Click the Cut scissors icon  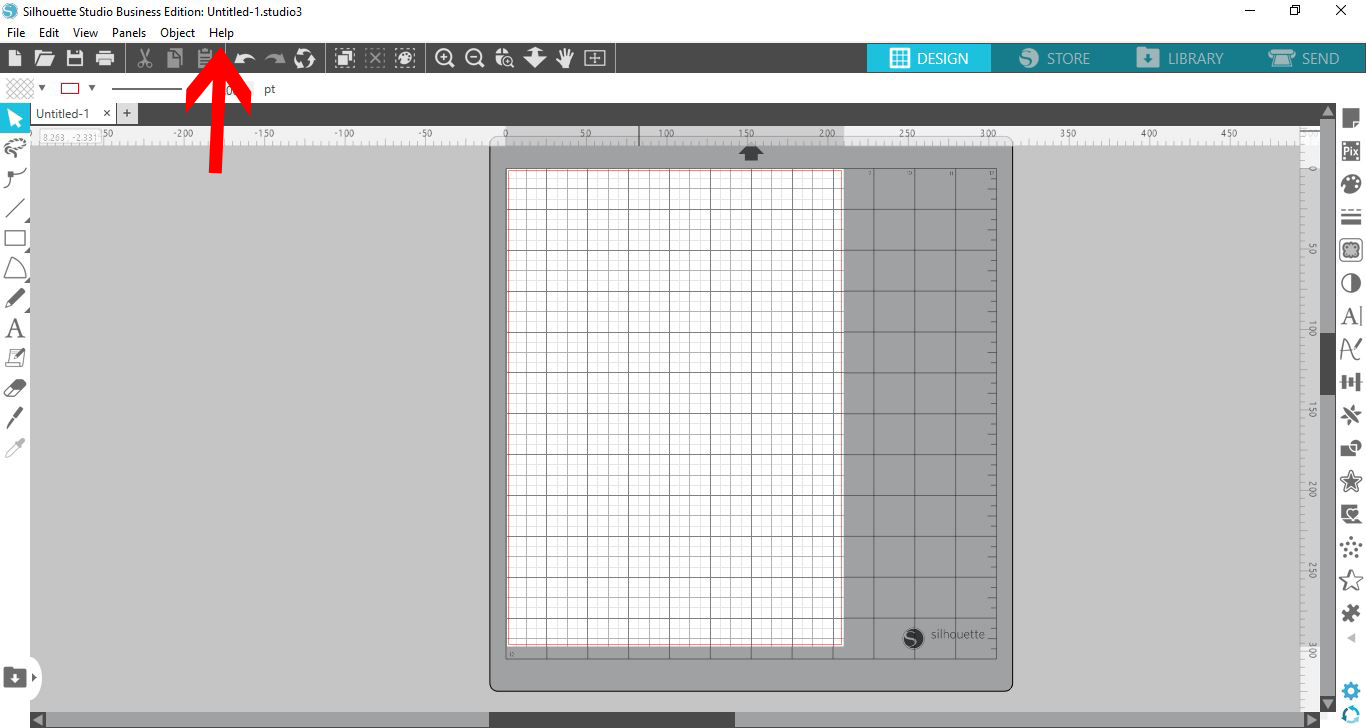tap(145, 58)
